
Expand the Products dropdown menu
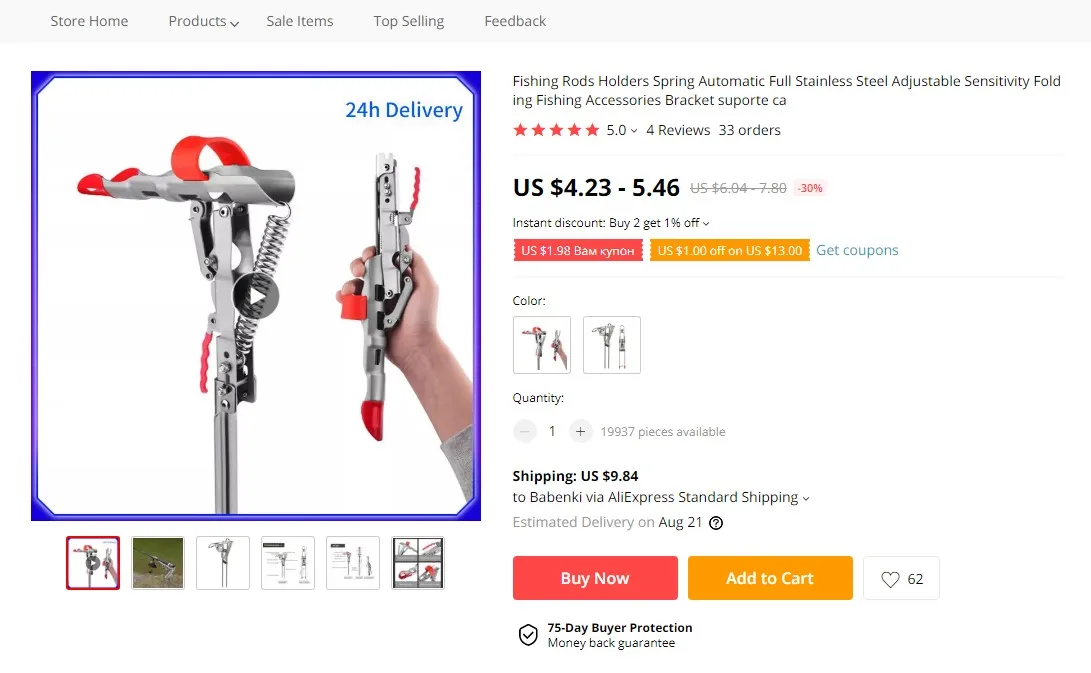coord(203,22)
